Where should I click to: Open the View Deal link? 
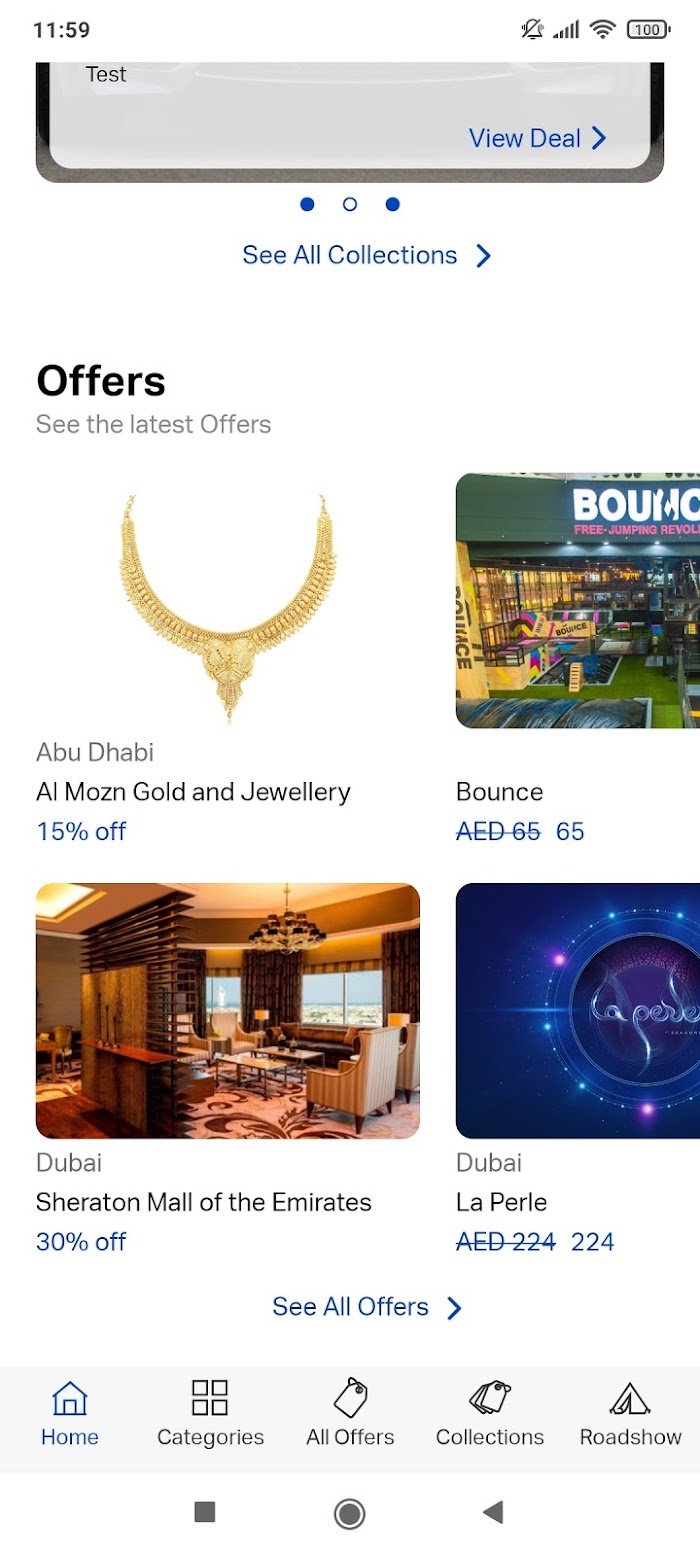[x=525, y=138]
